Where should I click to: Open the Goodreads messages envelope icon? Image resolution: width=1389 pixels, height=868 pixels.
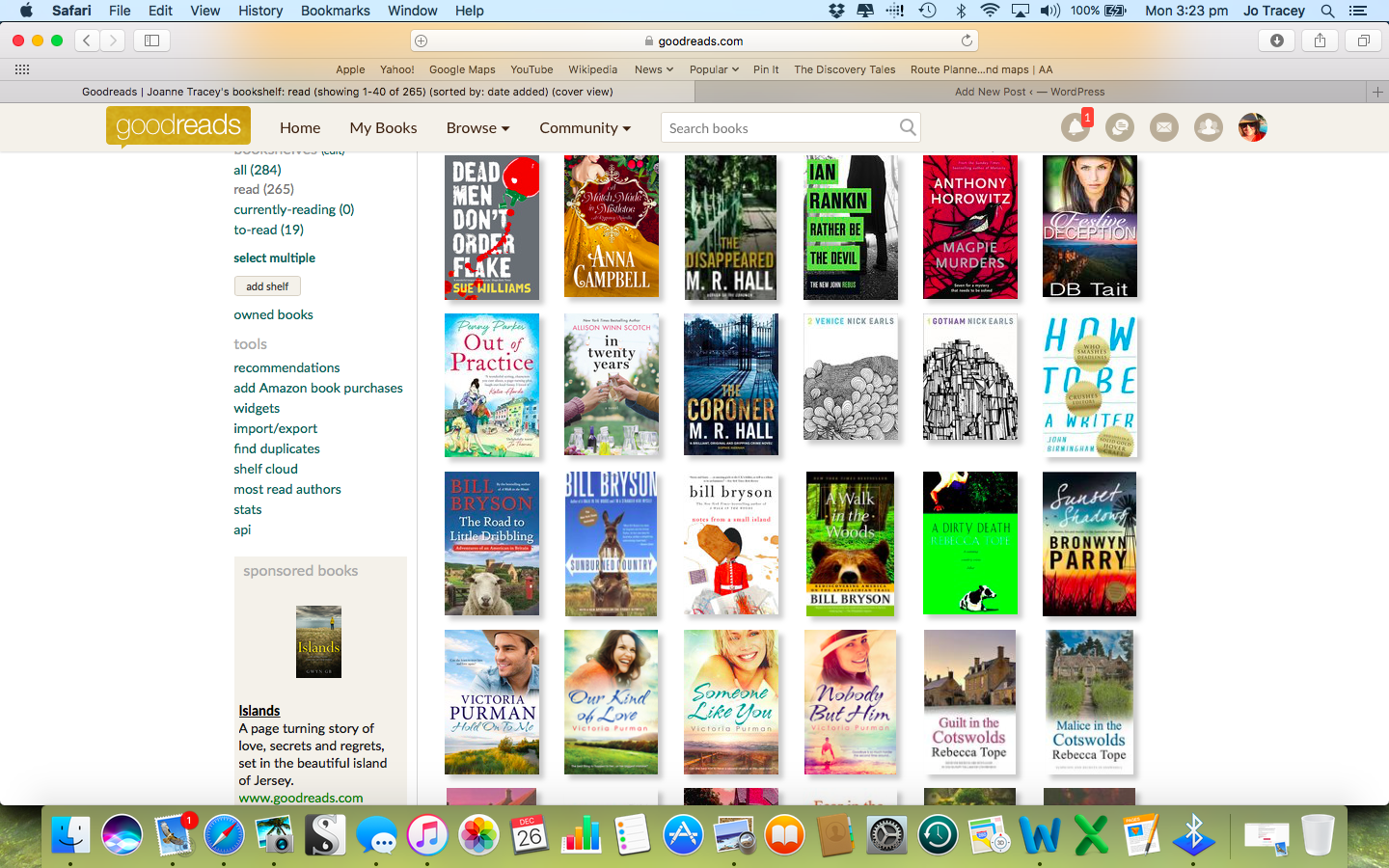point(1164,127)
